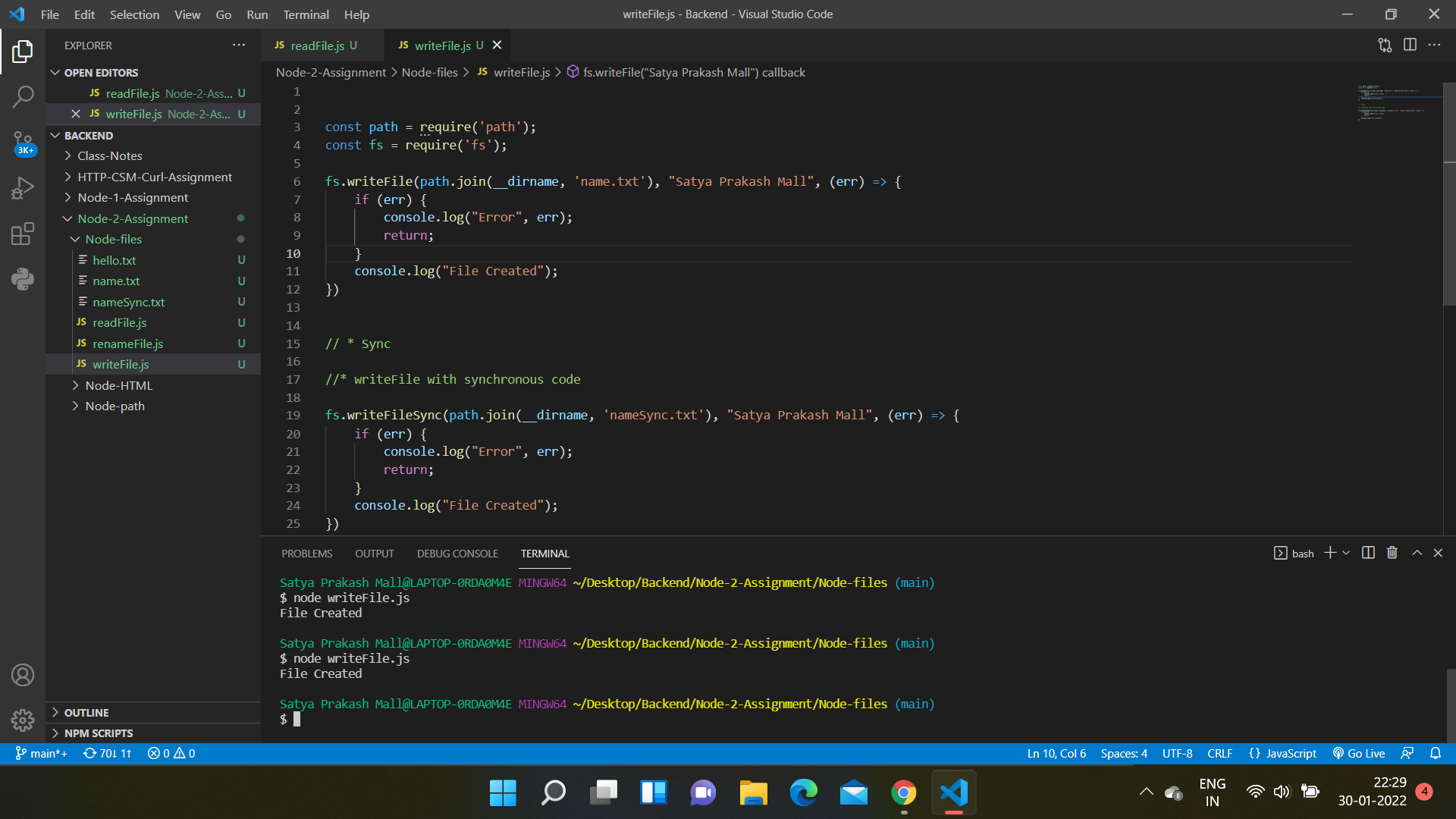Switch to the PROBLEMS panel tab
The width and height of the screenshot is (1456, 819).
306,554
